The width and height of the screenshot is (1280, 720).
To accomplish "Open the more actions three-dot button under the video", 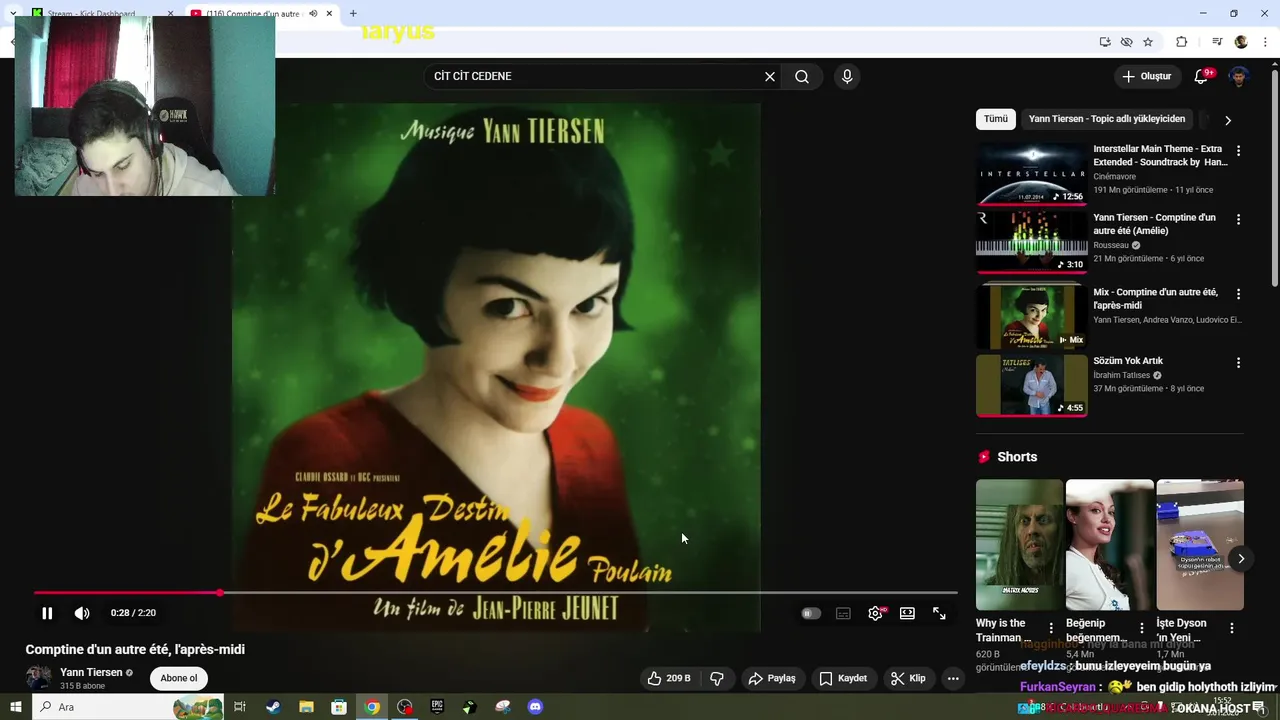I will (x=953, y=678).
